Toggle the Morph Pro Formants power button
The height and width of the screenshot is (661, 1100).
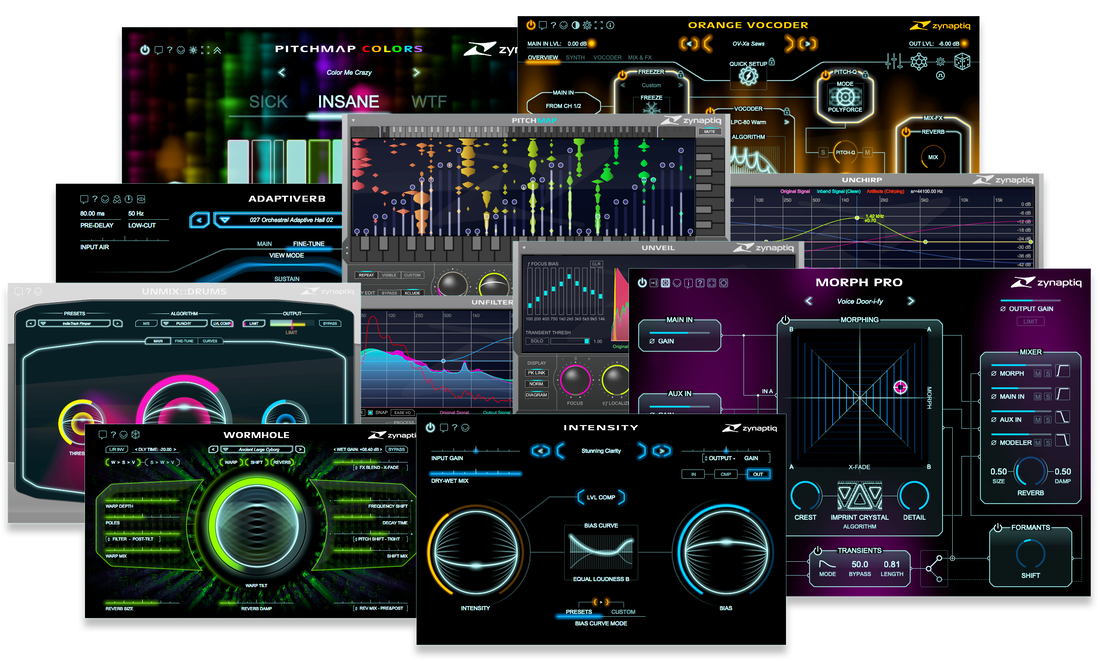(x=998, y=527)
